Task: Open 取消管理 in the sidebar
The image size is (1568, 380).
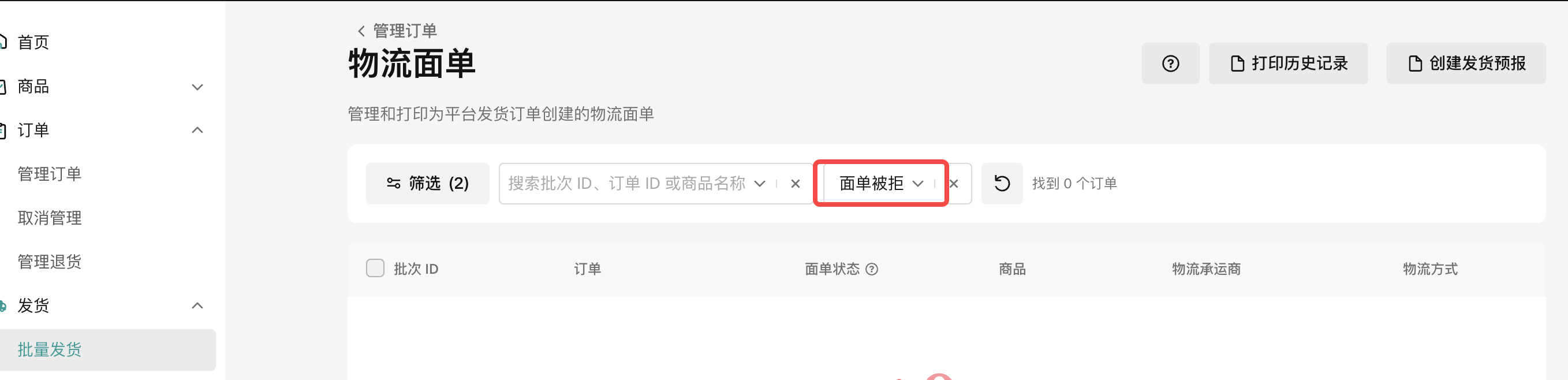Action: [49, 218]
